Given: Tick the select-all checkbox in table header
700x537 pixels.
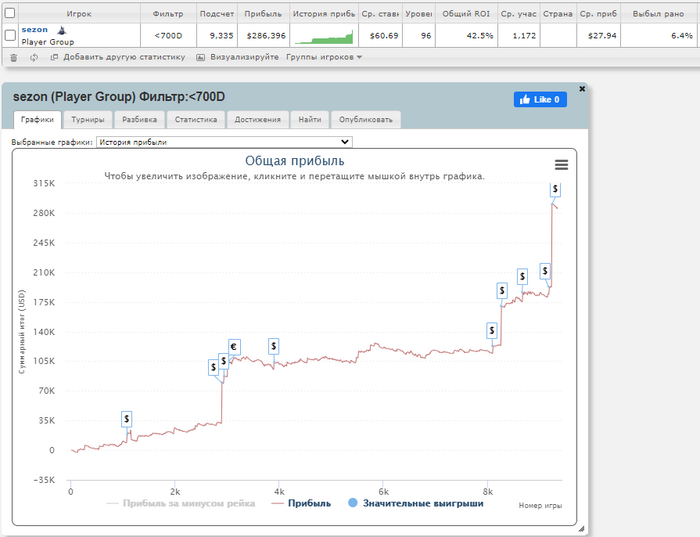Looking at the screenshot, I should [x=10, y=13].
